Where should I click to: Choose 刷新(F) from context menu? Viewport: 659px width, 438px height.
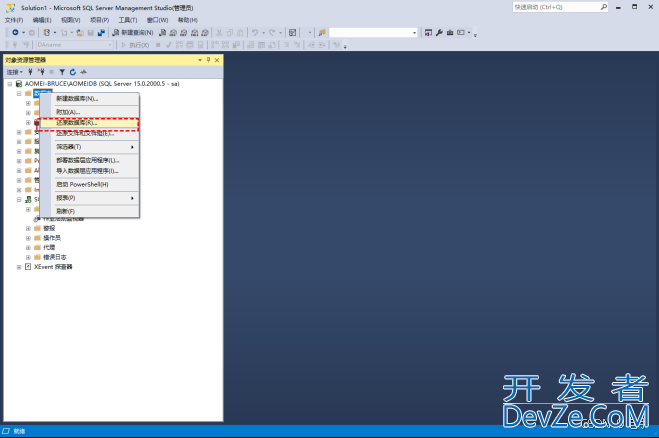pos(89,211)
